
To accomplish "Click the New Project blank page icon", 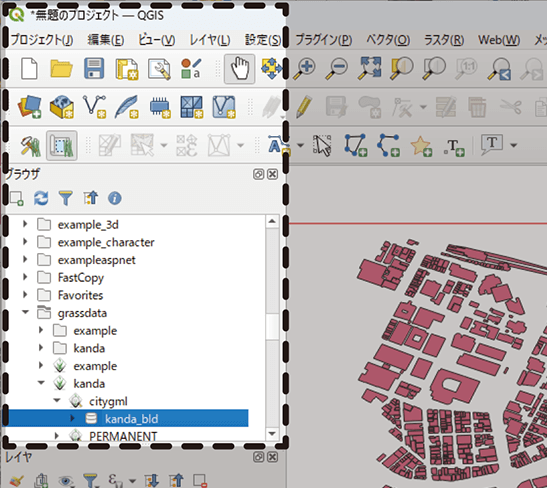I will (x=29, y=69).
